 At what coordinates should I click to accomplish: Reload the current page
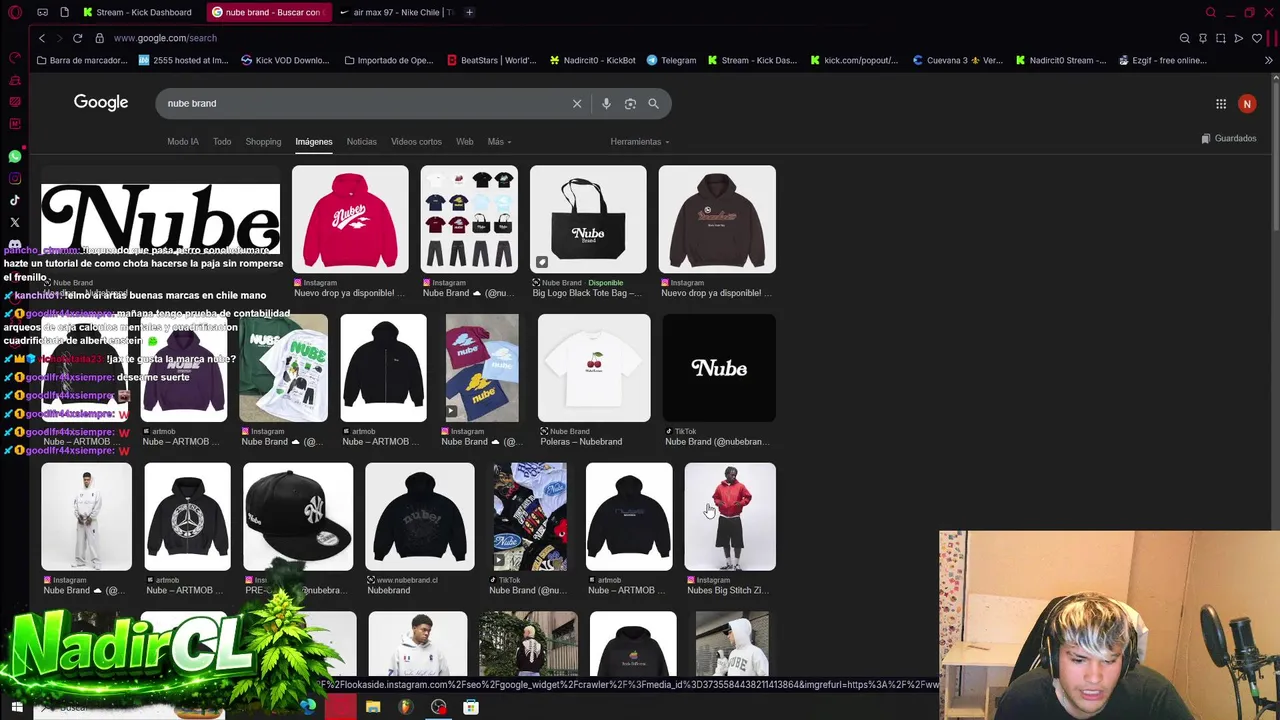[x=77, y=38]
